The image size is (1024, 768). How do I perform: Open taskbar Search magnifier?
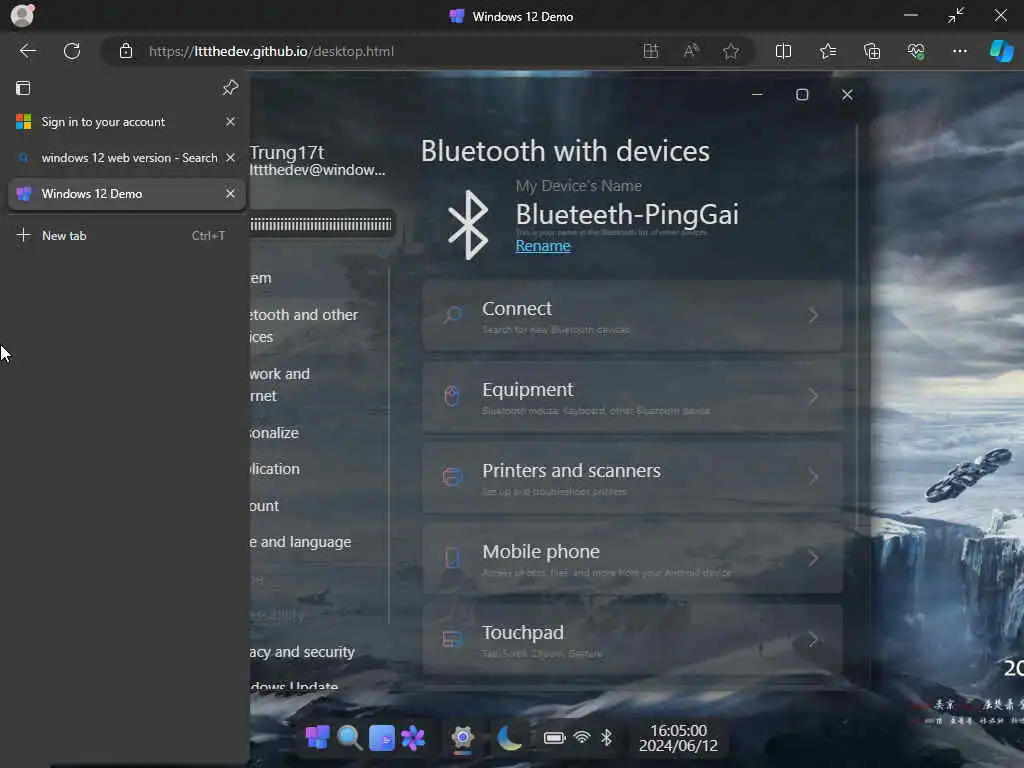coord(349,738)
